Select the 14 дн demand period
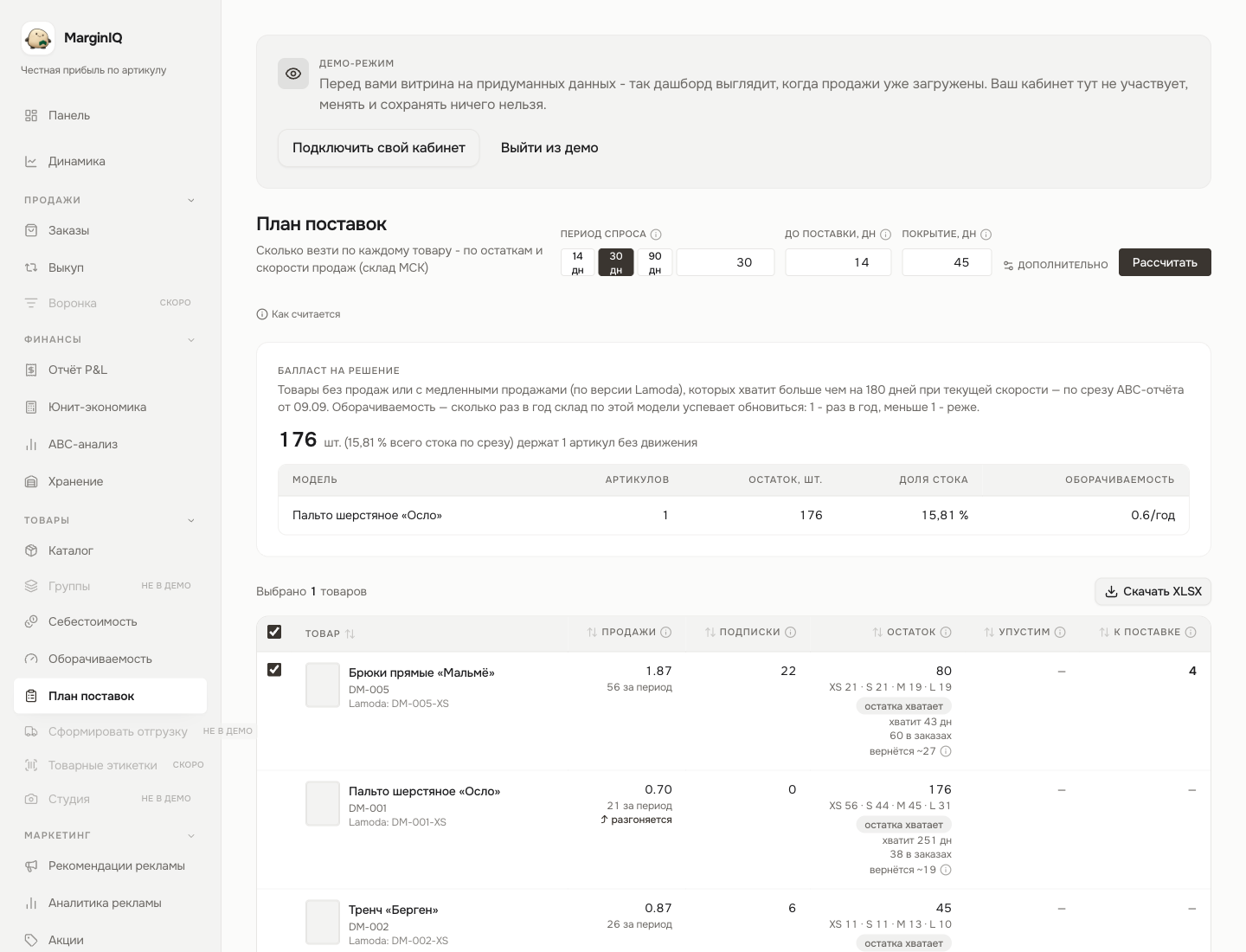Screen dimensions: 1246x952 point(578,262)
